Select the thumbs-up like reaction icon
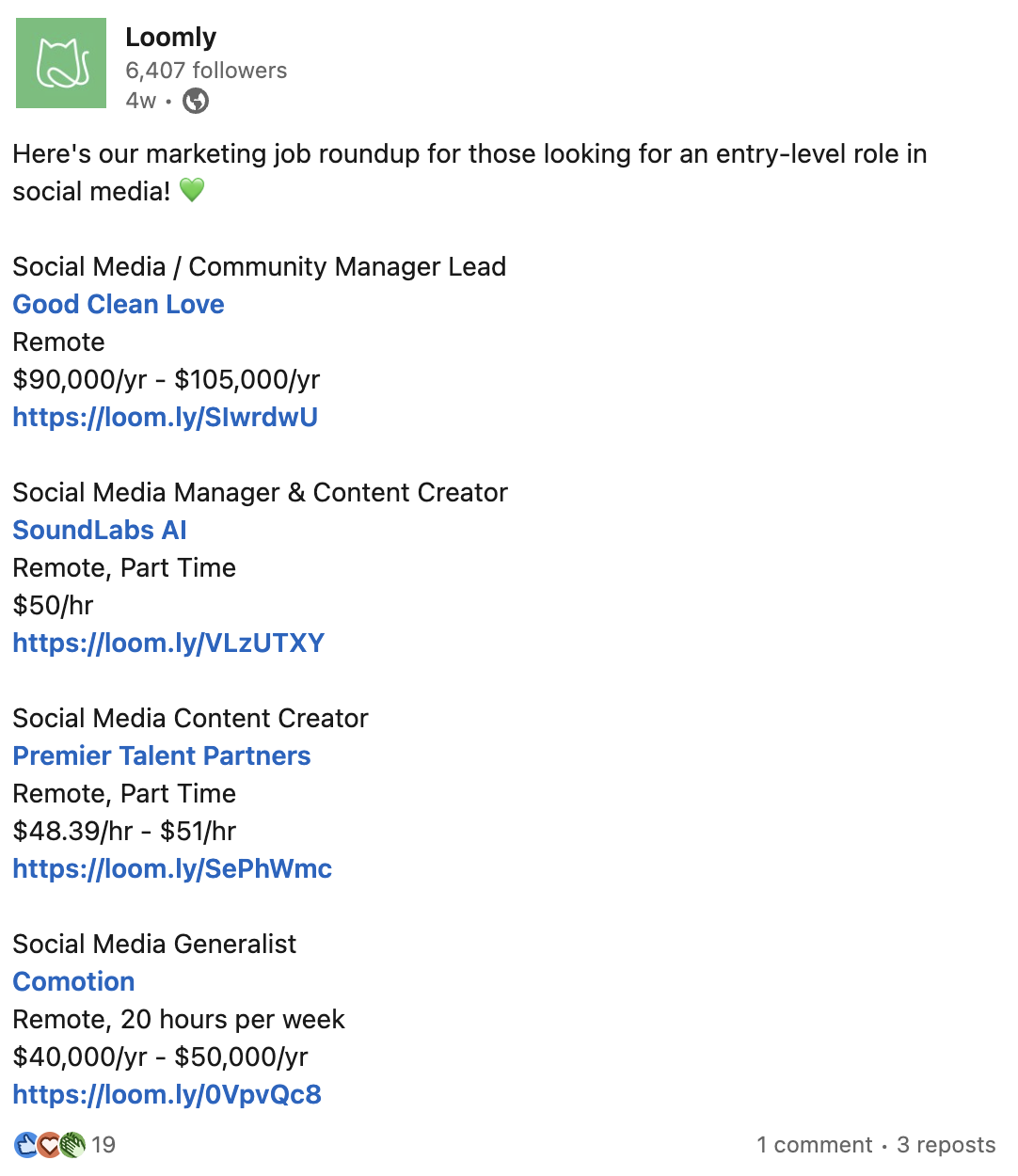The height and width of the screenshot is (1176, 1018). (x=24, y=1144)
